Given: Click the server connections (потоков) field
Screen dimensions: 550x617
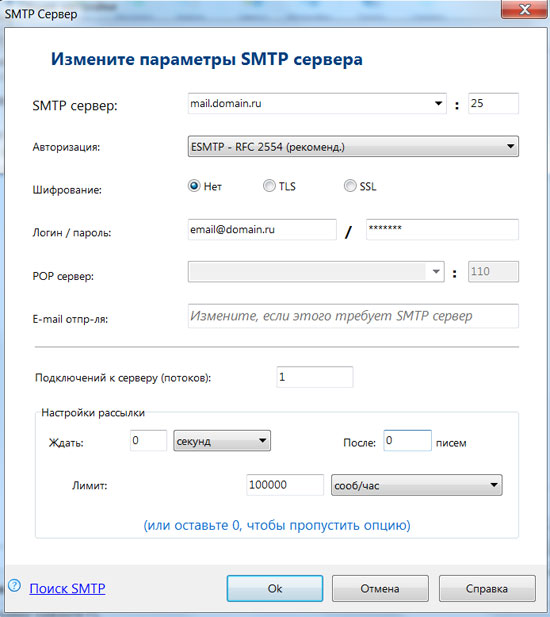Looking at the screenshot, I should [315, 377].
